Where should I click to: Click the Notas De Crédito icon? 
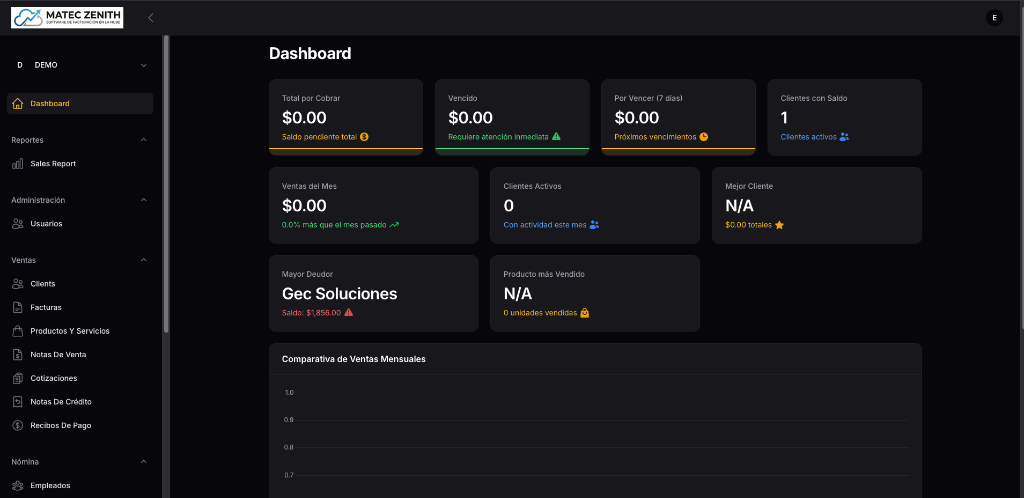pyautogui.click(x=17, y=402)
